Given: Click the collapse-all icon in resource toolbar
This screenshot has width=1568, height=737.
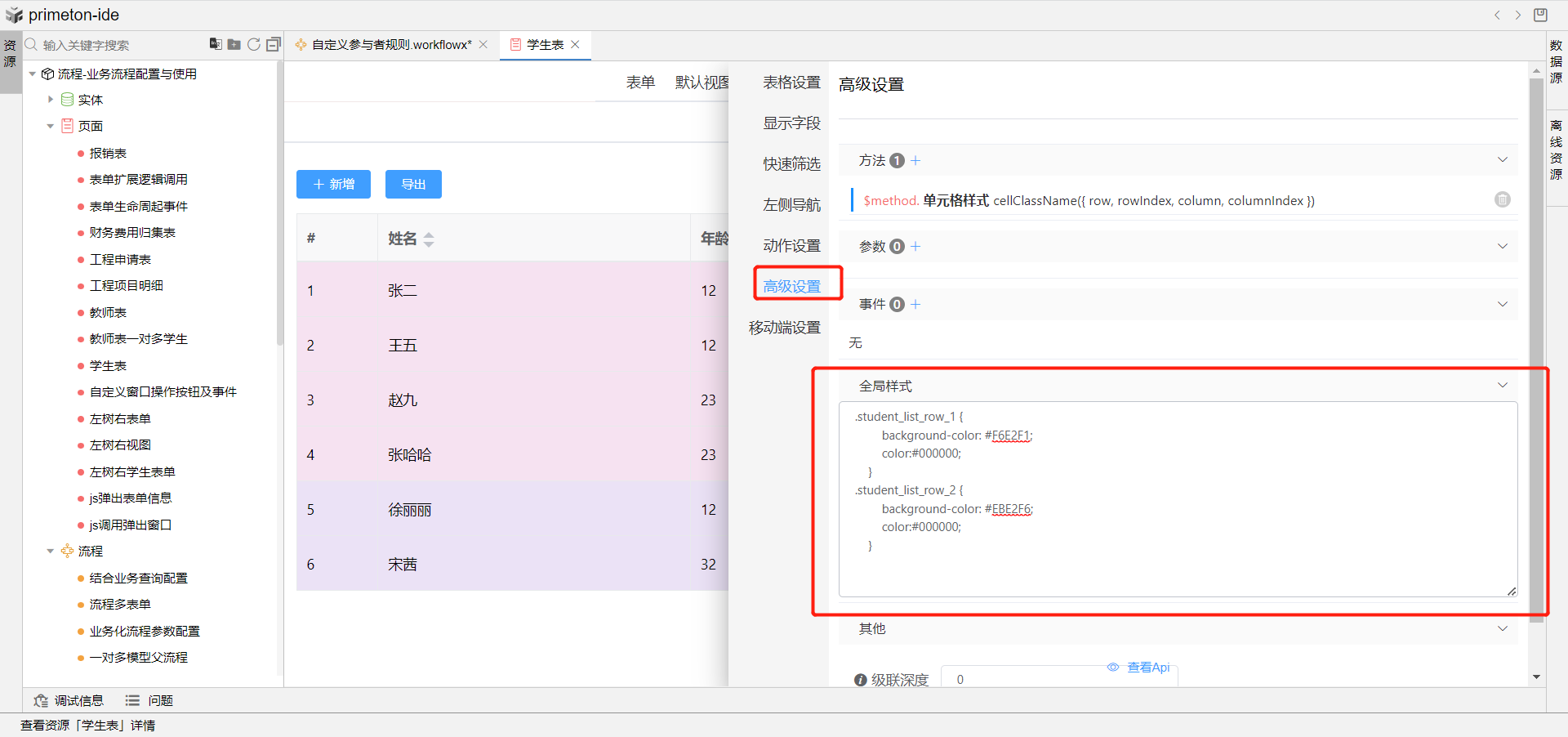Looking at the screenshot, I should [273, 44].
